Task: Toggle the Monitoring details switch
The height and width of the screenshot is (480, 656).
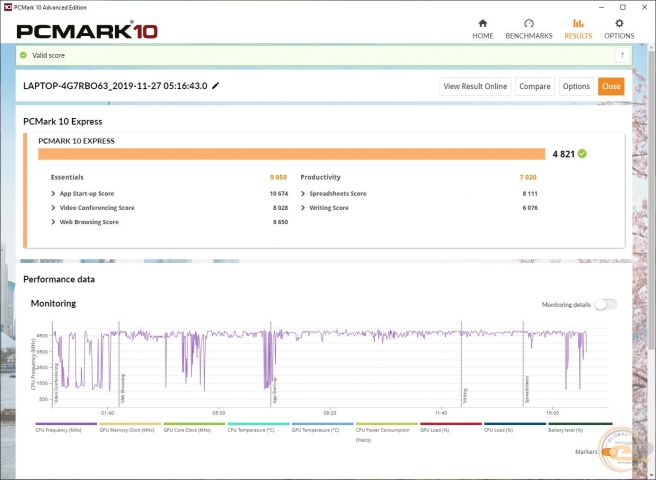Action: [x=606, y=304]
